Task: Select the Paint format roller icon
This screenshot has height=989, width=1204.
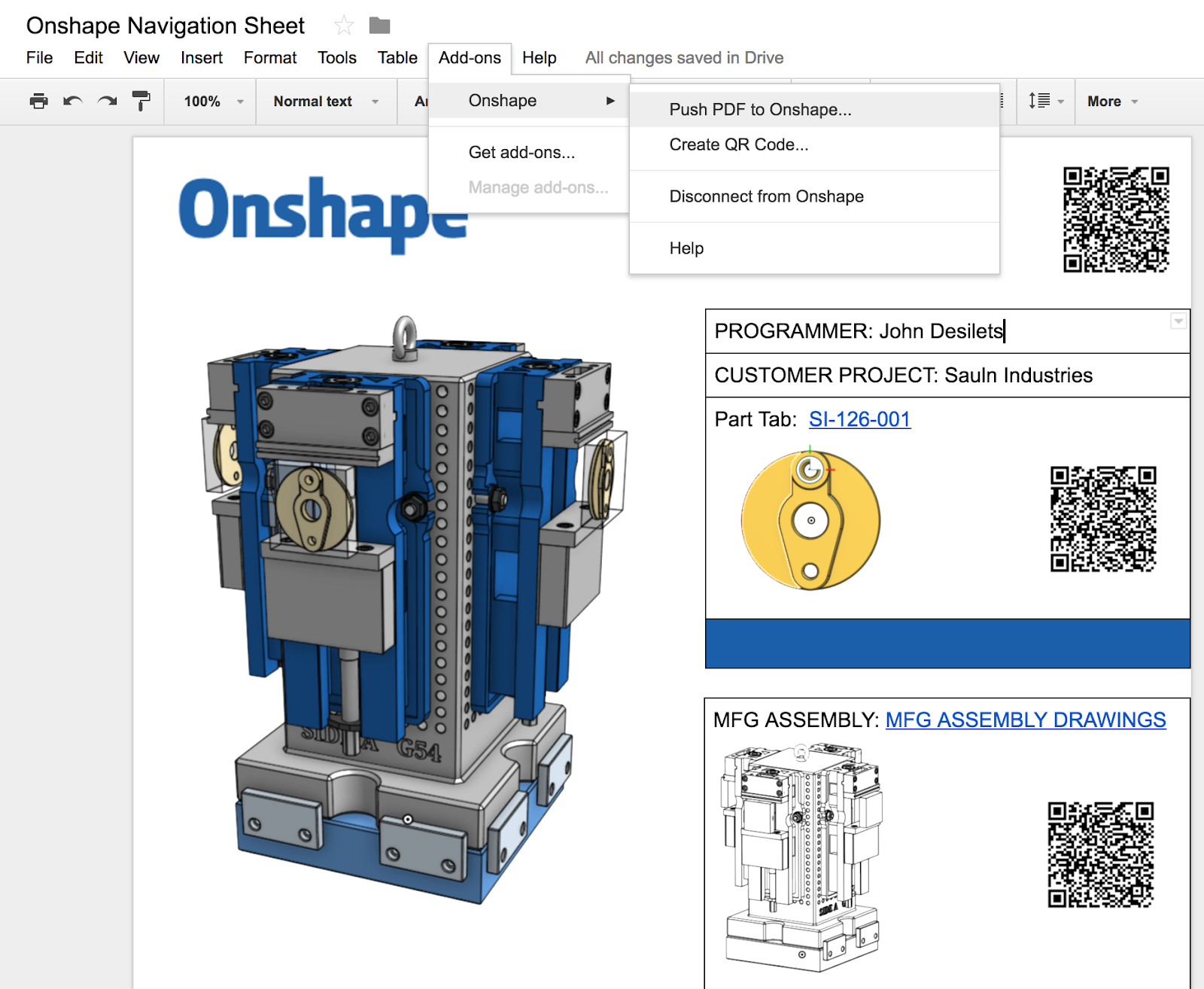Action: point(141,101)
